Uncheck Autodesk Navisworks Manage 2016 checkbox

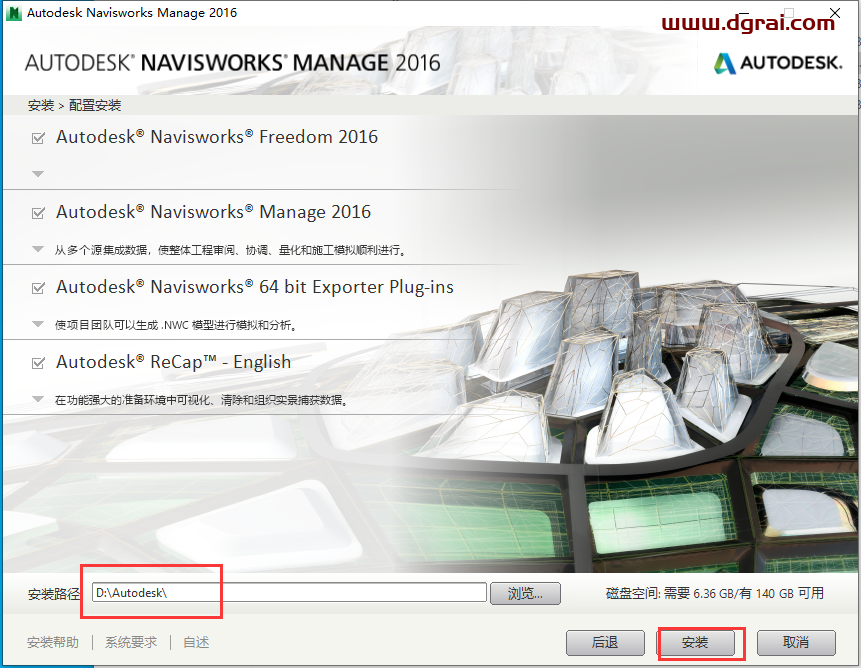[x=38, y=213]
